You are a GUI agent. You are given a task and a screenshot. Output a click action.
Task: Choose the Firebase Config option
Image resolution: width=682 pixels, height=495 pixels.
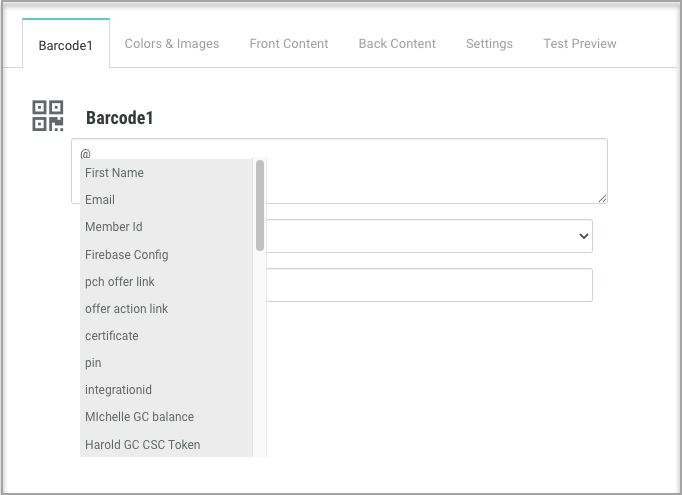126,255
